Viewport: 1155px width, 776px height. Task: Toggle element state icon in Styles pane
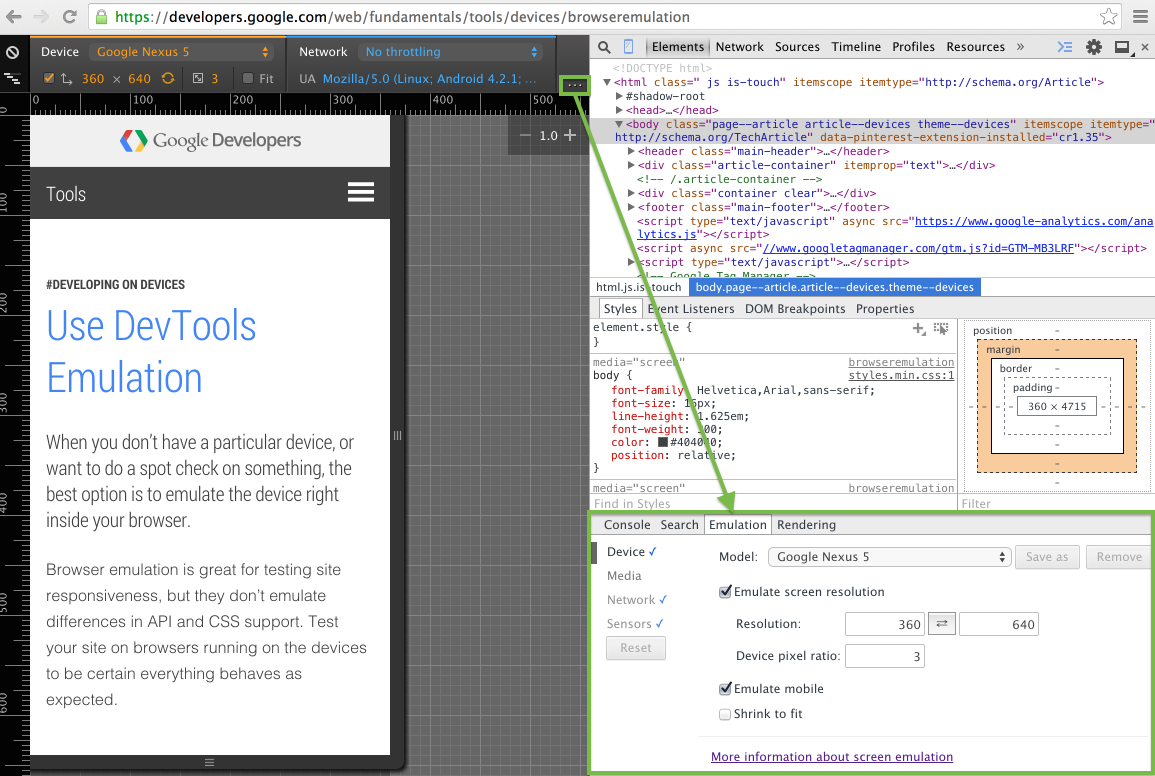(941, 329)
